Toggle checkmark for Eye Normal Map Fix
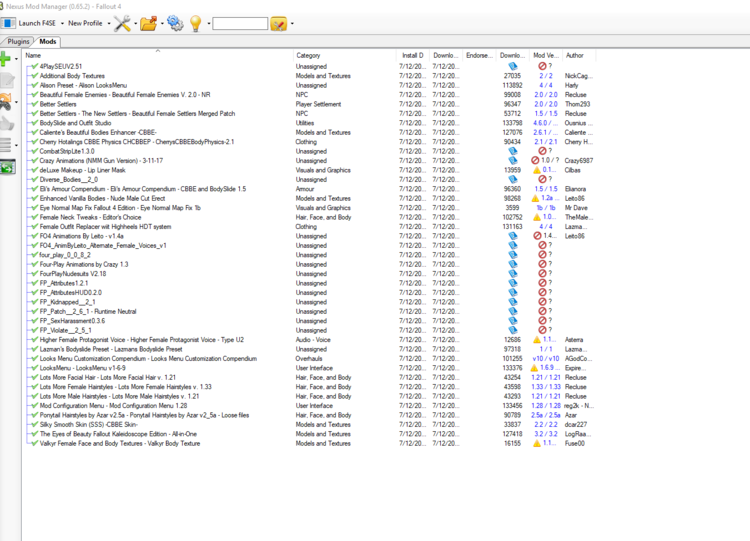The image size is (750, 541). pos(34,208)
